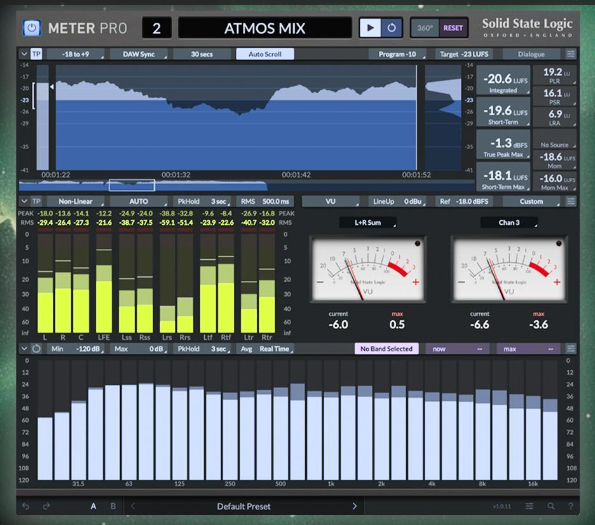This screenshot has width=595, height=525.
Task: Open the VU meter type dropdown
Action: click(331, 201)
